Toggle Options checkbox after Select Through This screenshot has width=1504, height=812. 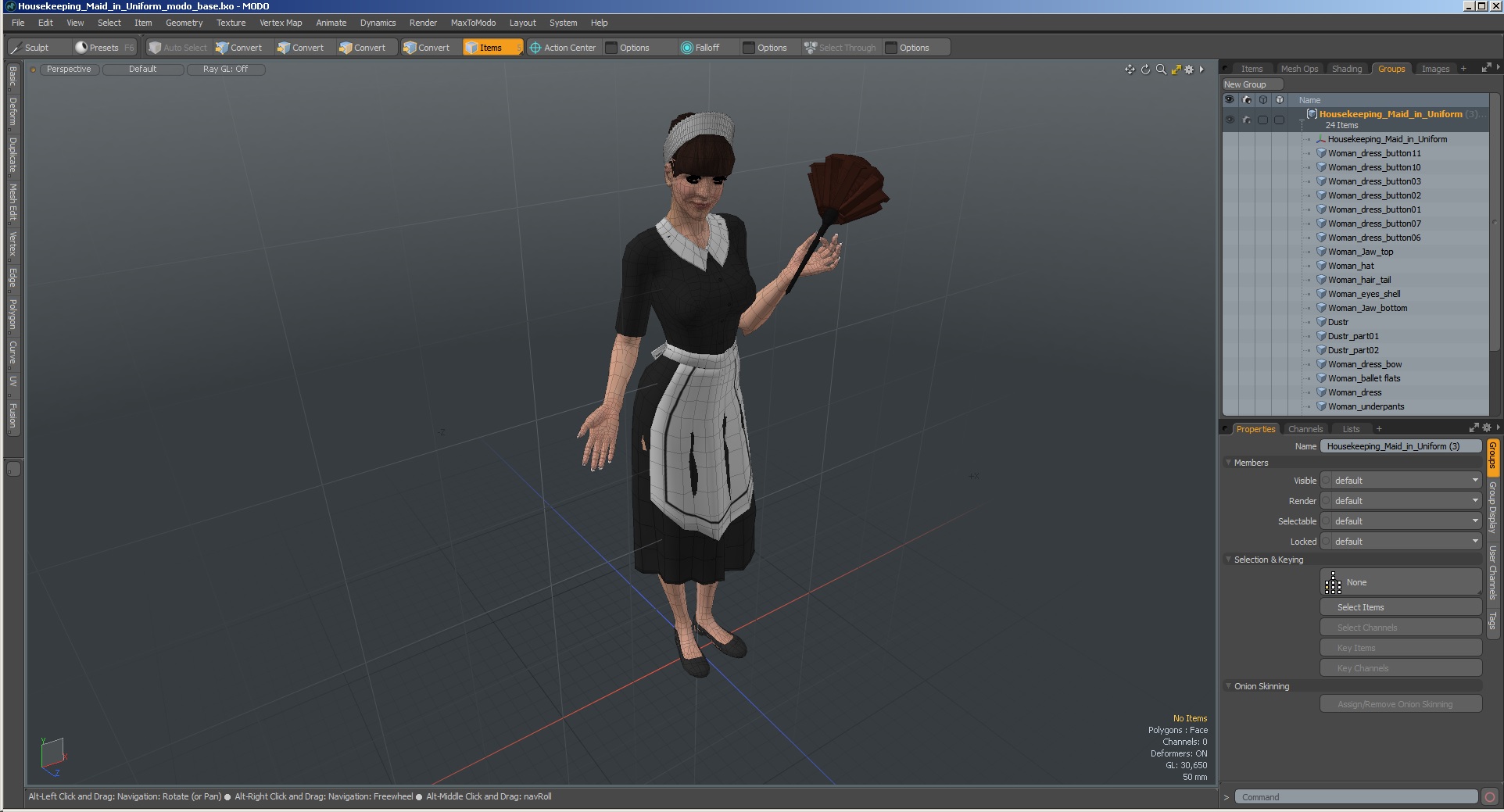891,48
